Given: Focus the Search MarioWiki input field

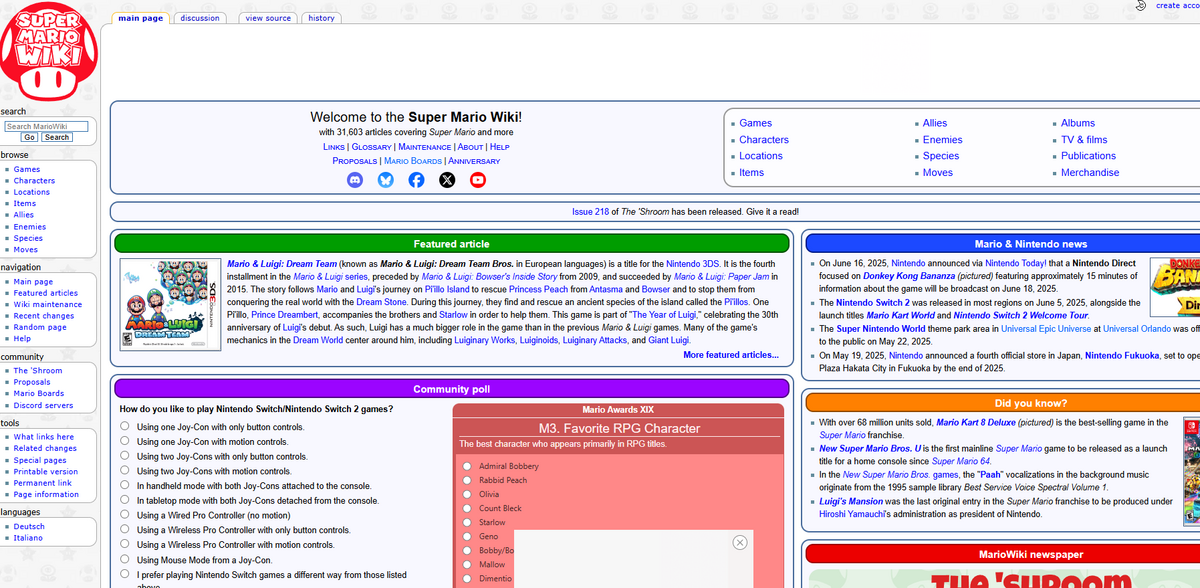Looking at the screenshot, I should pos(46,126).
